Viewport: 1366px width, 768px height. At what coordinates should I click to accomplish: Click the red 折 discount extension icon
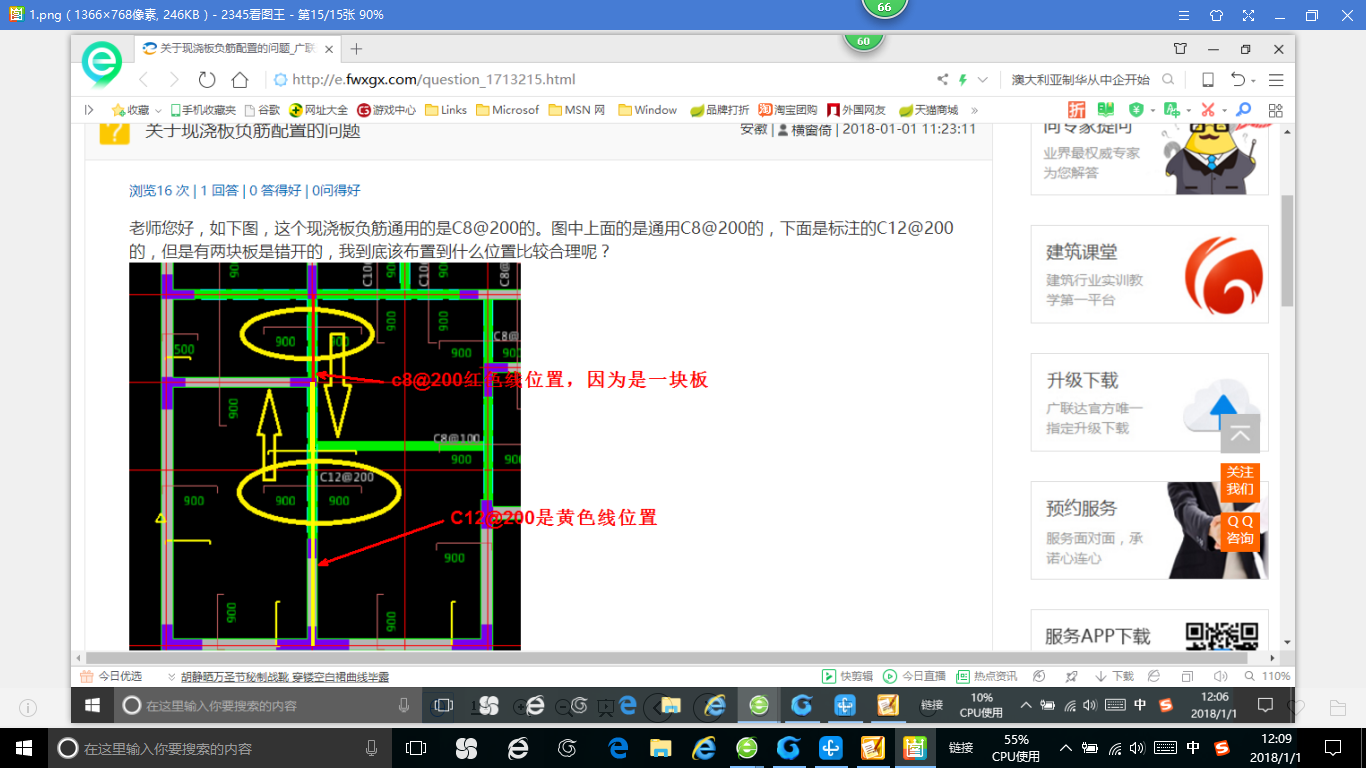click(1077, 110)
